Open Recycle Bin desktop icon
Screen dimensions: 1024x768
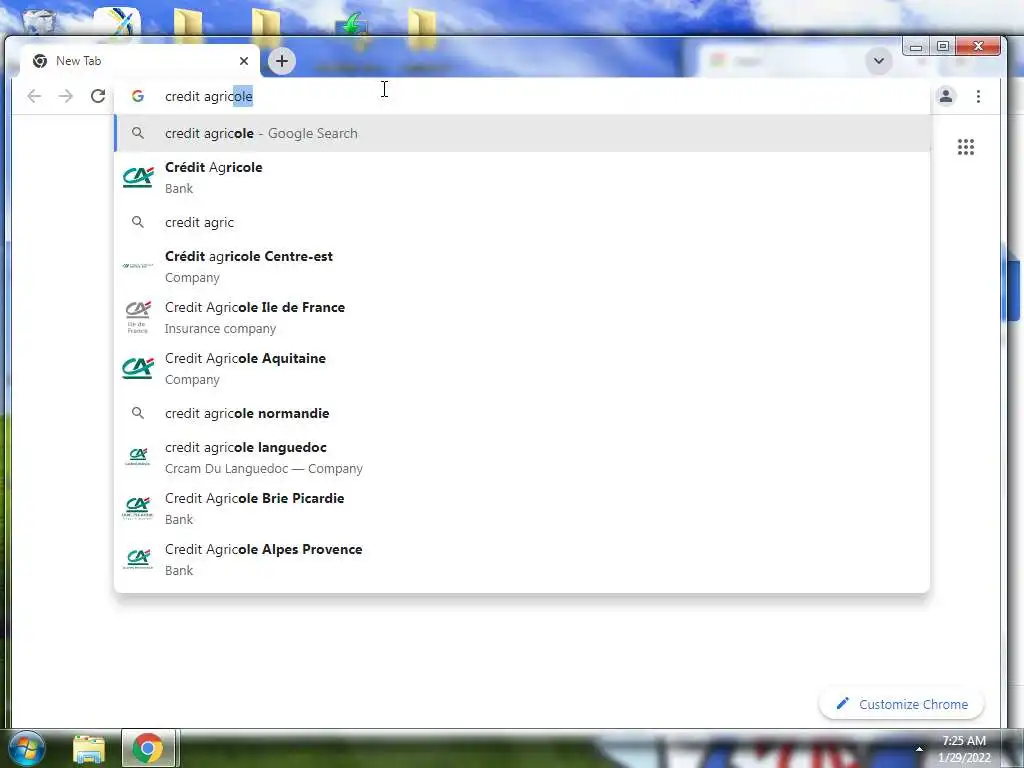[40, 20]
